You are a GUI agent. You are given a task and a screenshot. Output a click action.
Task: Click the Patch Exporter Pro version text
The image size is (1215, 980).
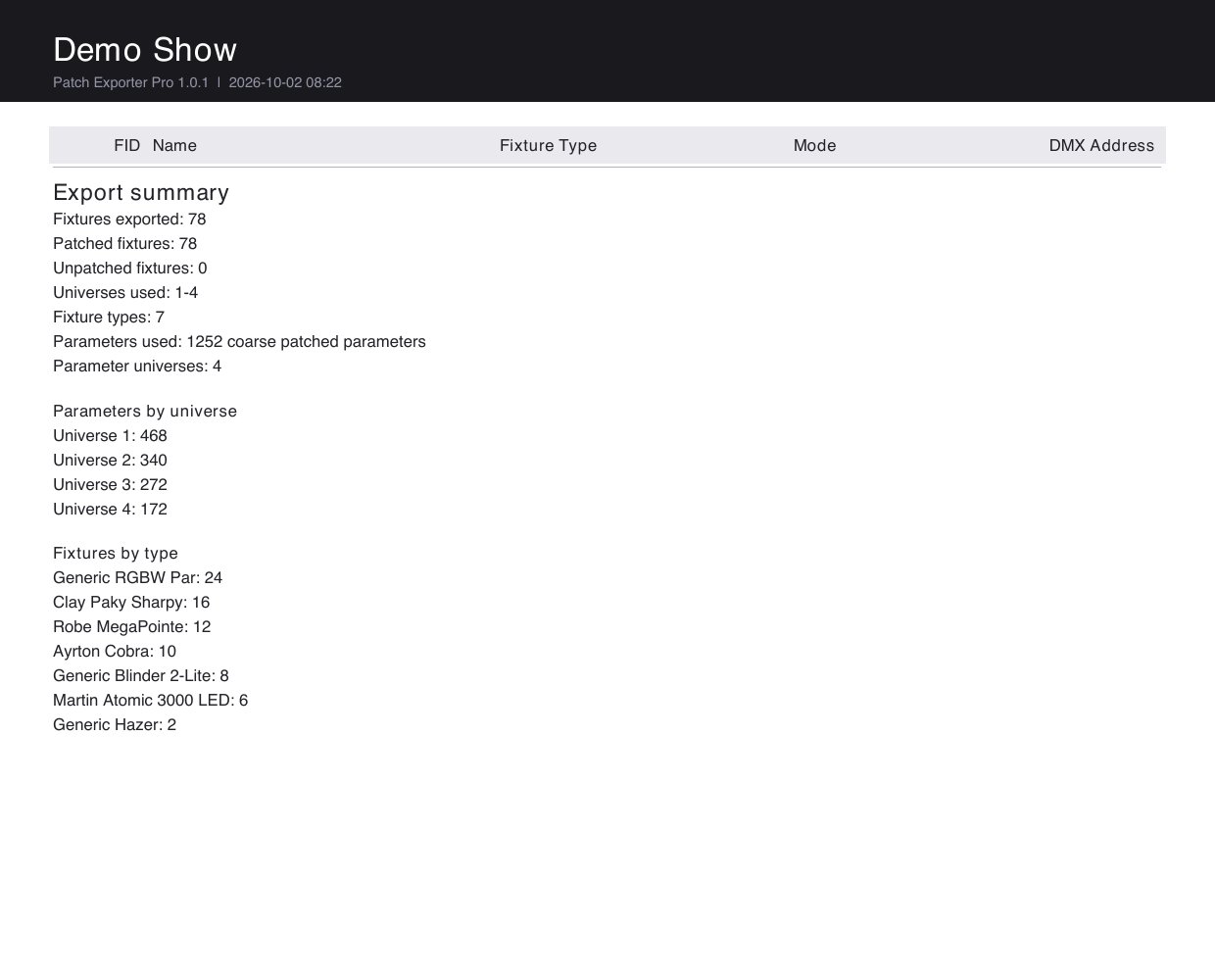tap(130, 82)
